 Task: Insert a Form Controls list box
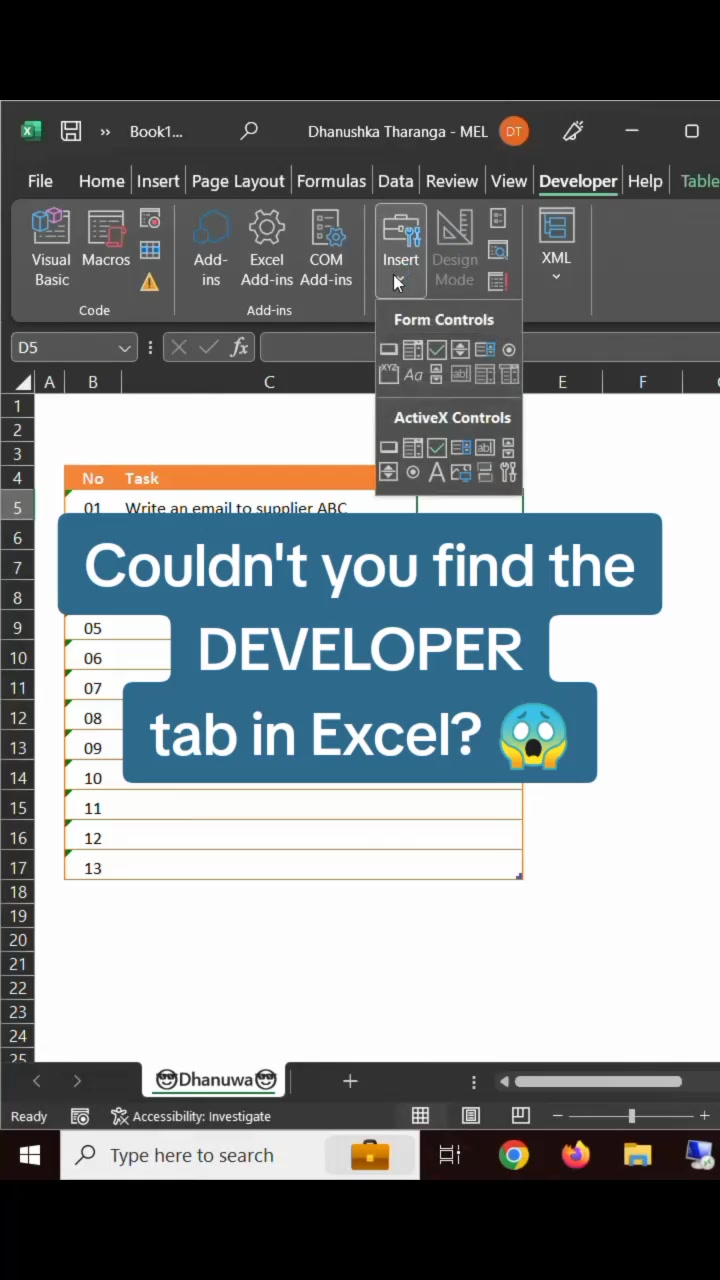click(485, 350)
